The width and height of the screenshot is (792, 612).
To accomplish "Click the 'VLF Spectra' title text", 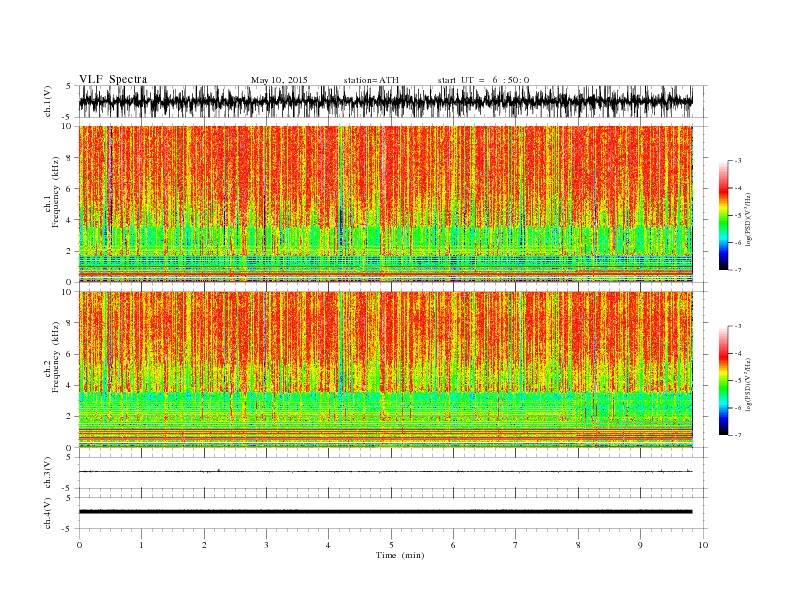I will tap(113, 79).
